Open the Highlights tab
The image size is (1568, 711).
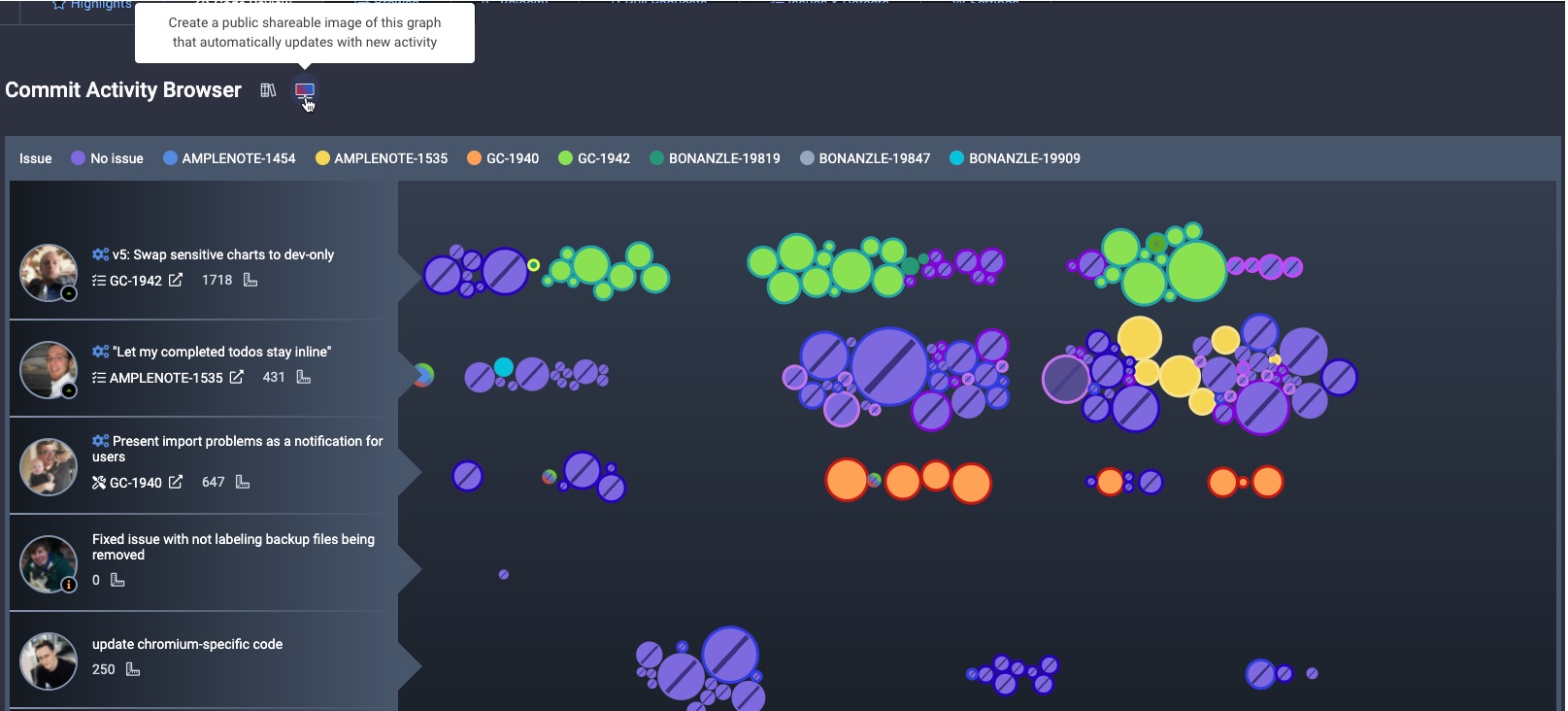(x=92, y=5)
